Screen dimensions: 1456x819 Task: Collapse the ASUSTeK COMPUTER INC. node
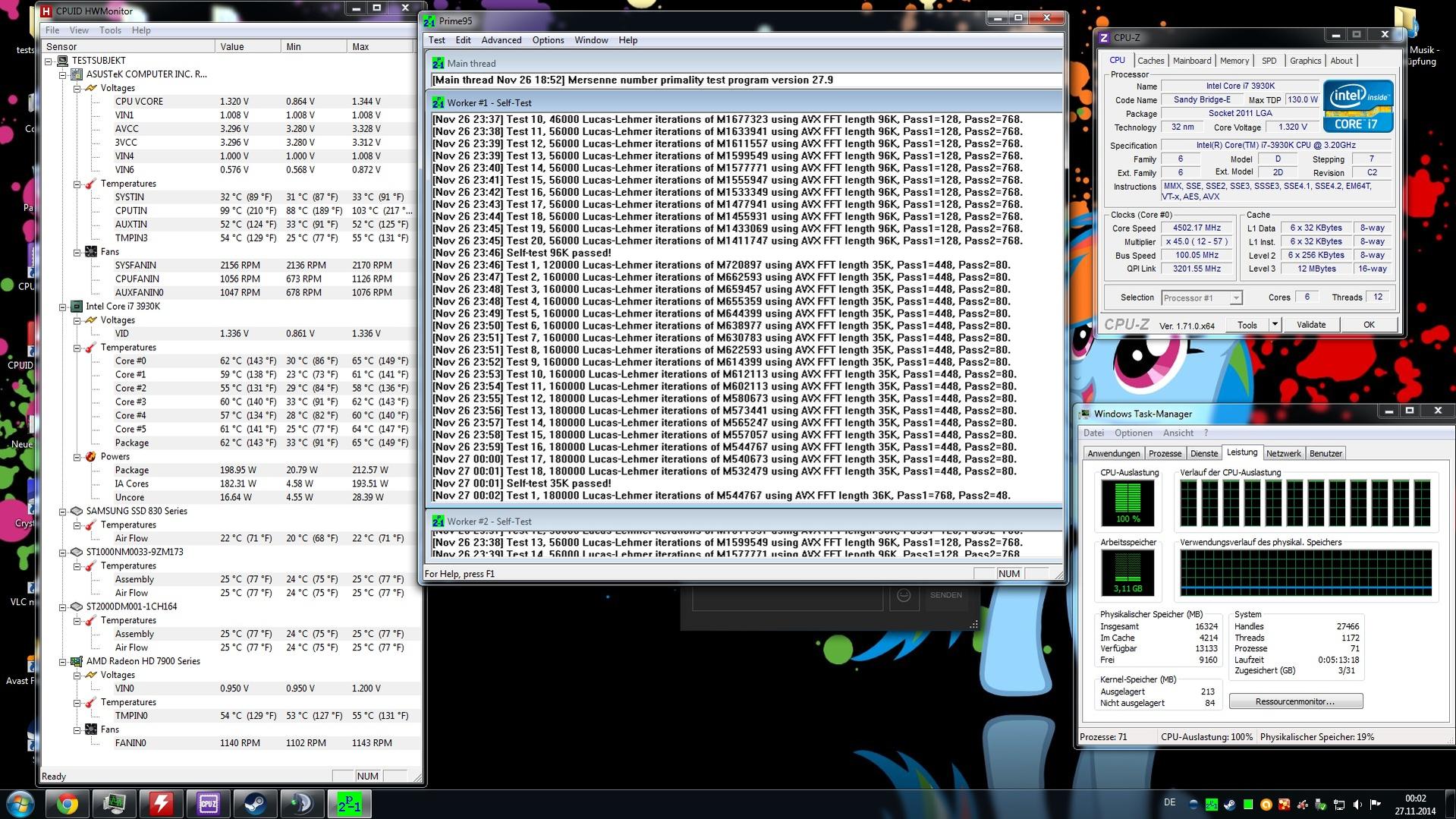pos(63,74)
